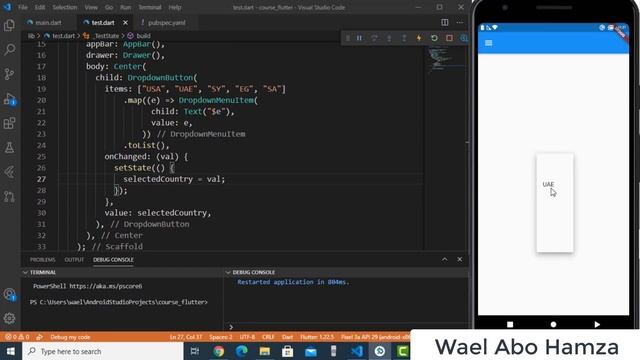Open the Run menu
This screenshot has width=640, height=360.
(126, 7)
